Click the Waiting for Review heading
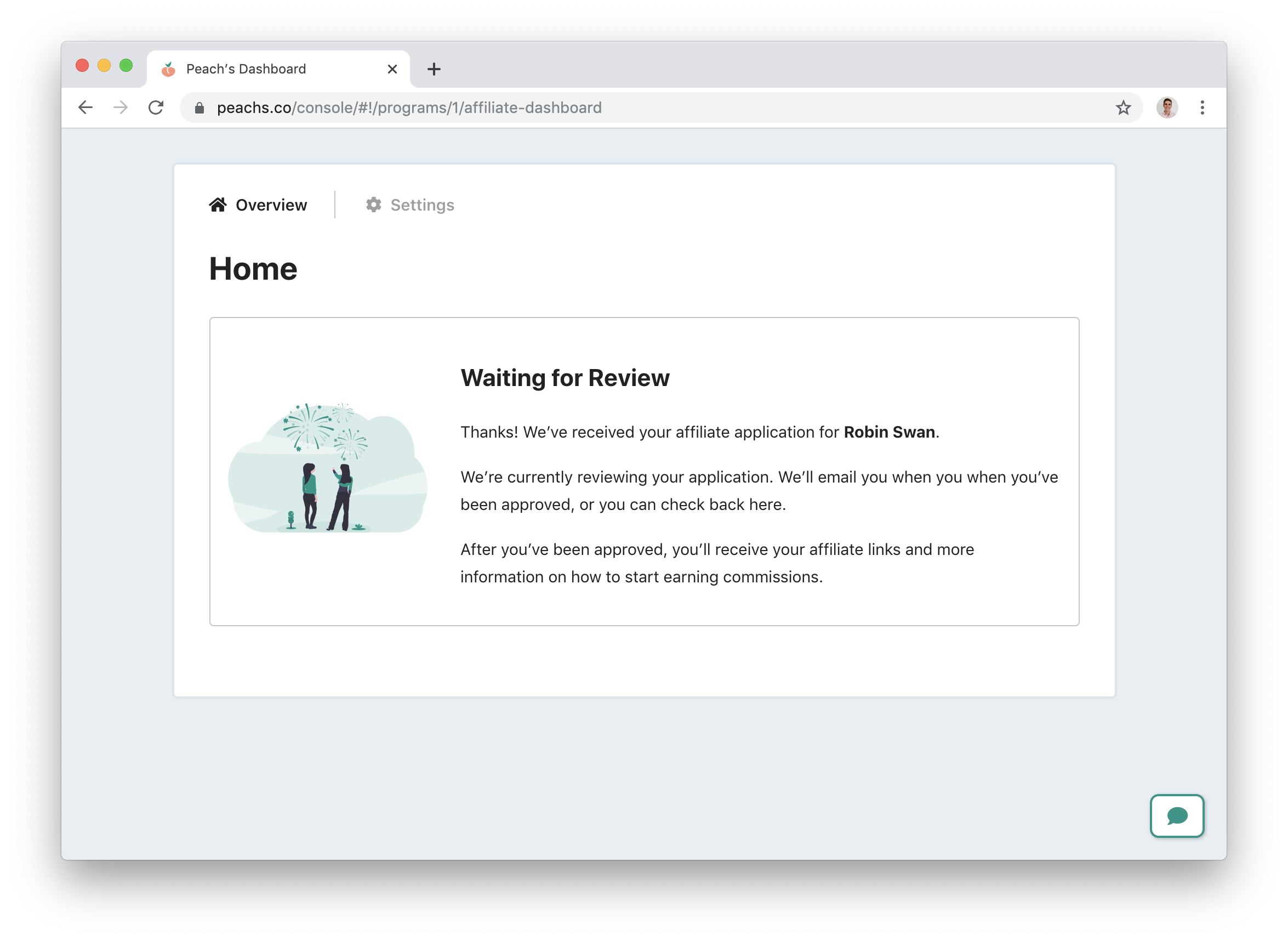 (x=565, y=378)
